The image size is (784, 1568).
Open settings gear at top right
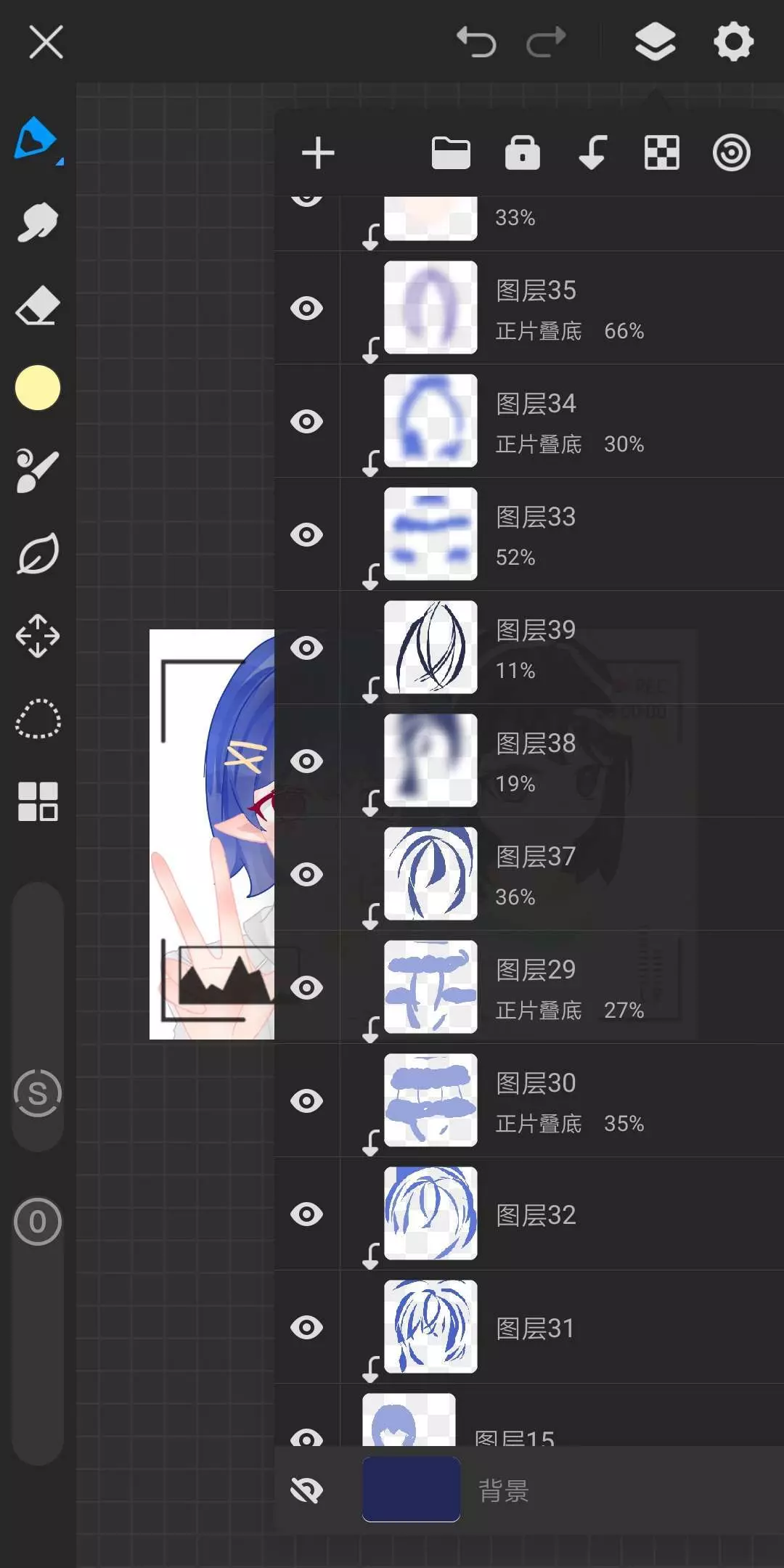click(x=733, y=41)
